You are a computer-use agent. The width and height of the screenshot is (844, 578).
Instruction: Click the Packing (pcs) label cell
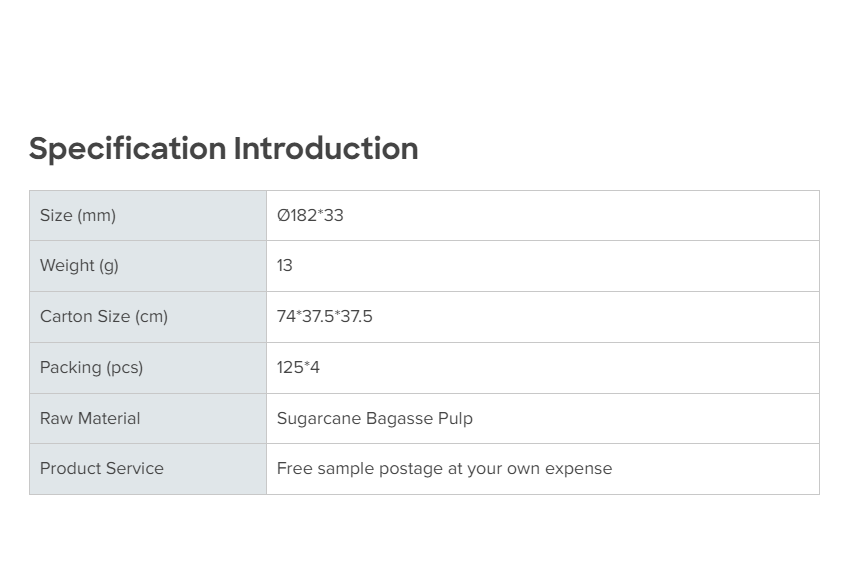tap(91, 367)
